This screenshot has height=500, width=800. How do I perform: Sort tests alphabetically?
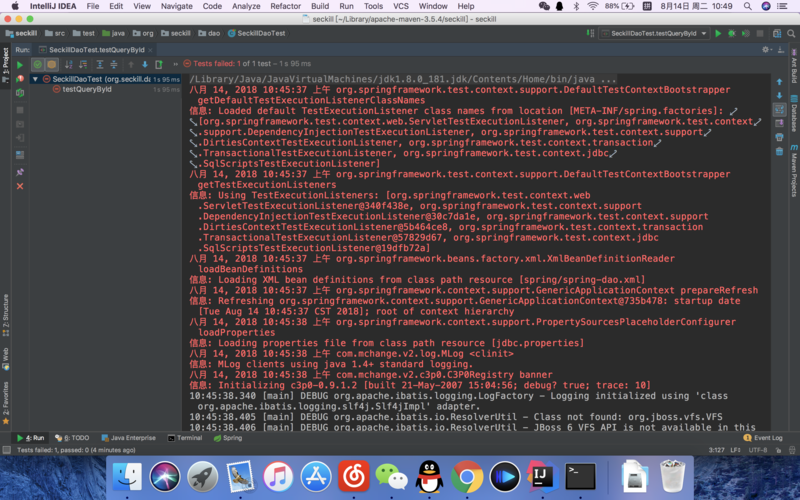68,64
